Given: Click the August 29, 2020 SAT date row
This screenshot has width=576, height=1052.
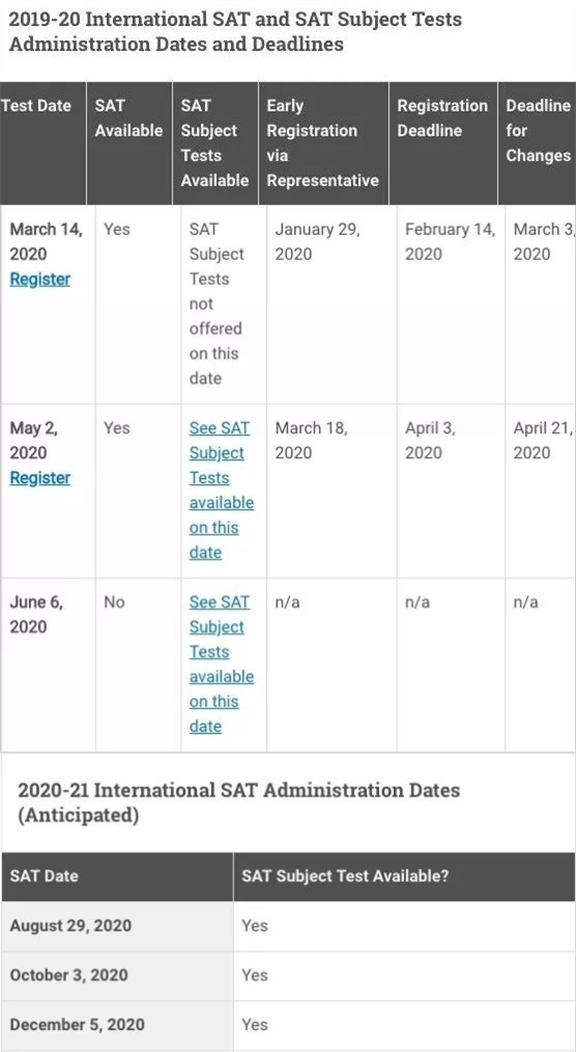Looking at the screenshot, I should [288, 926].
